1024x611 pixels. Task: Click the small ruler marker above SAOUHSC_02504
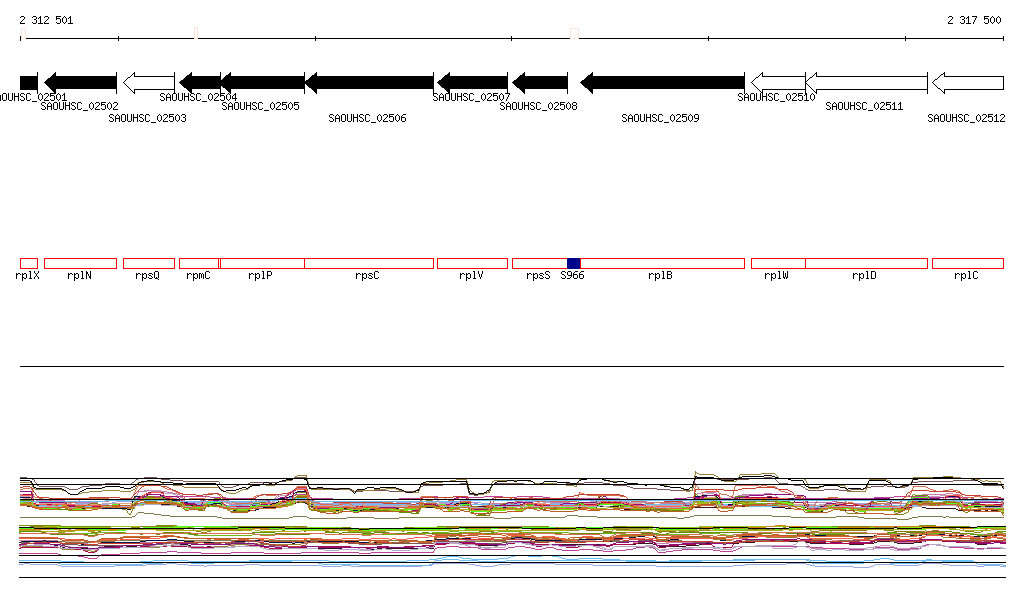click(x=196, y=33)
